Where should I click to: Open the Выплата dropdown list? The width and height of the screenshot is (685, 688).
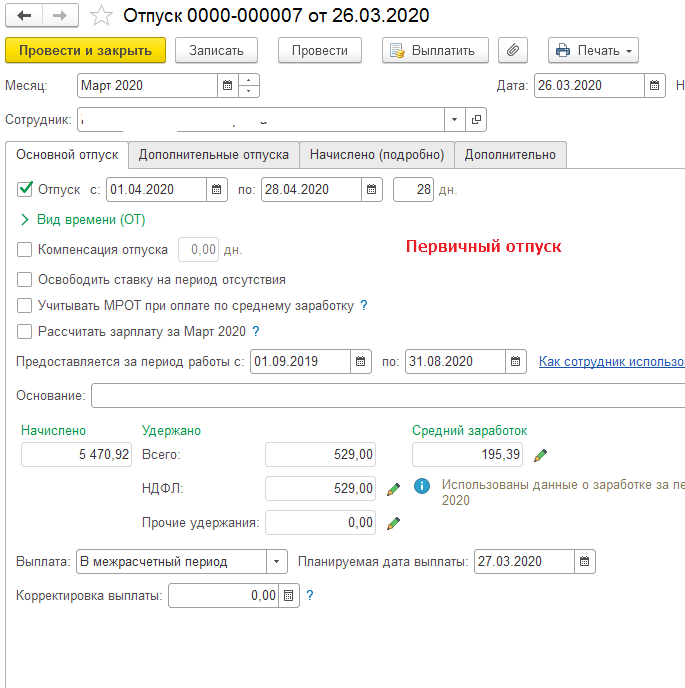tap(277, 562)
